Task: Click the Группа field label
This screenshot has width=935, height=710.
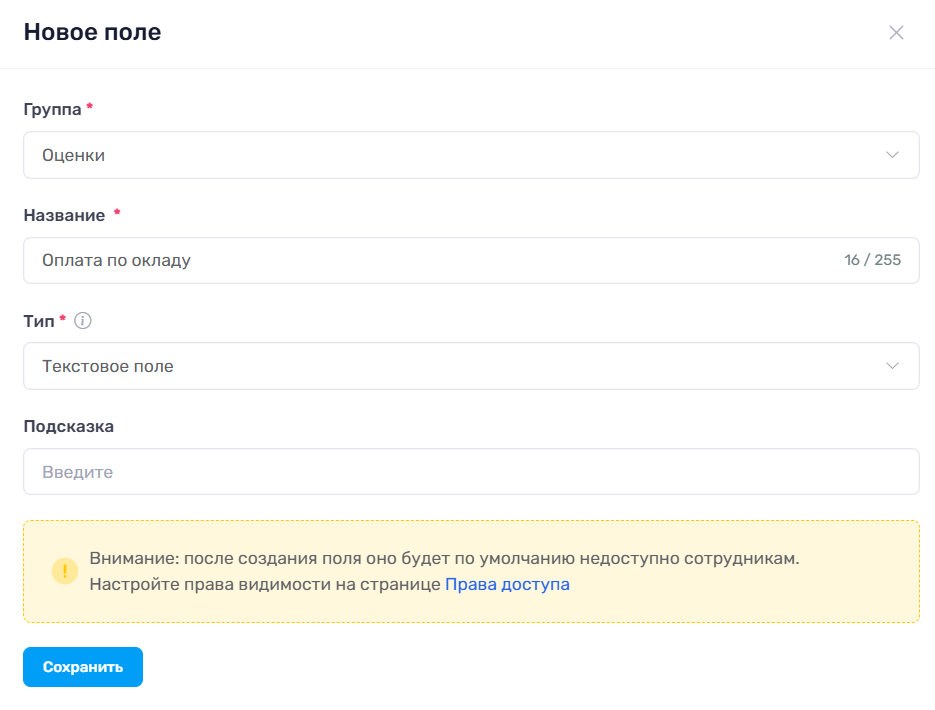Action: (52, 110)
